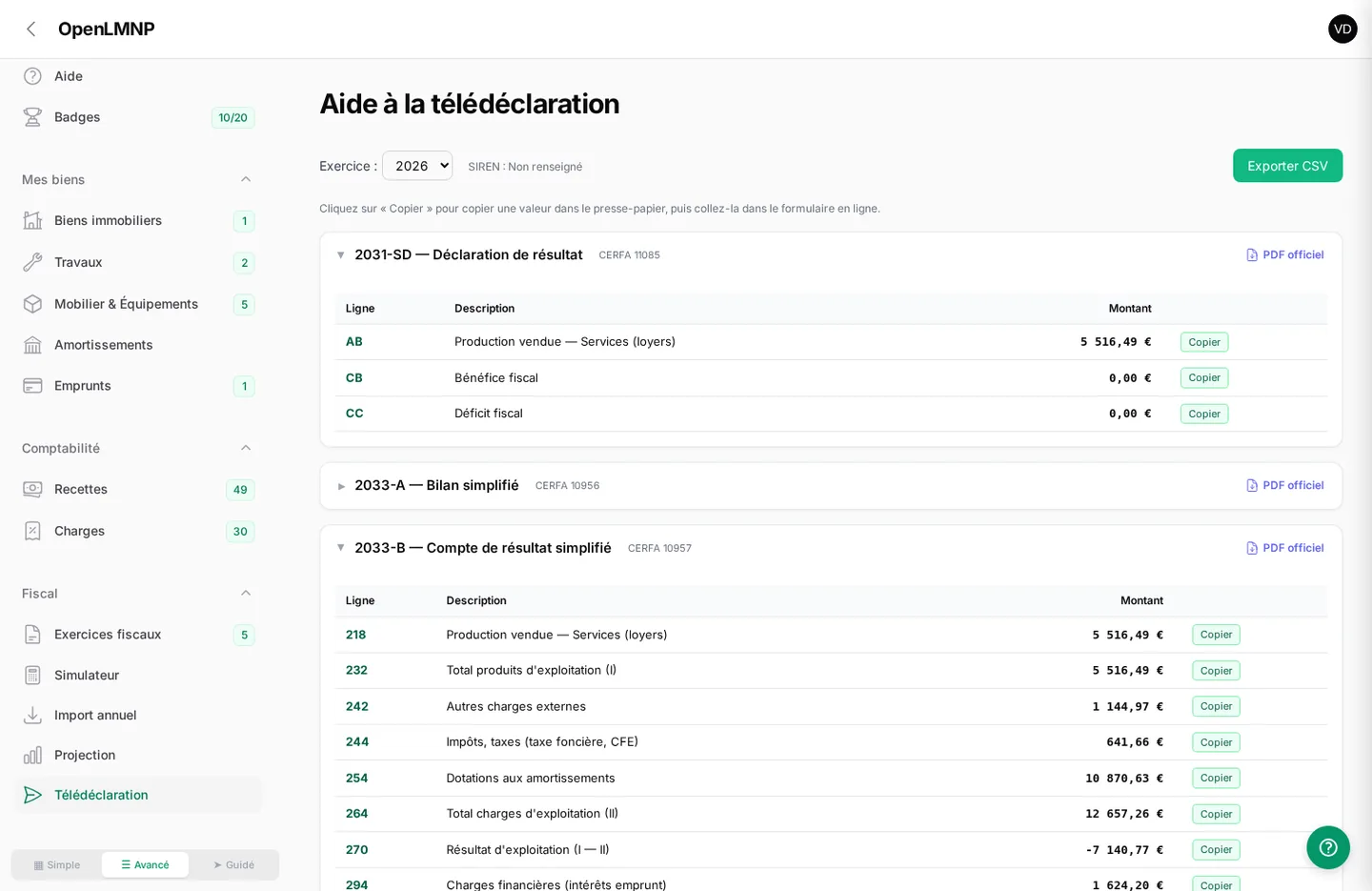Expand the 2033-A Bilan simplifié section

click(341, 486)
